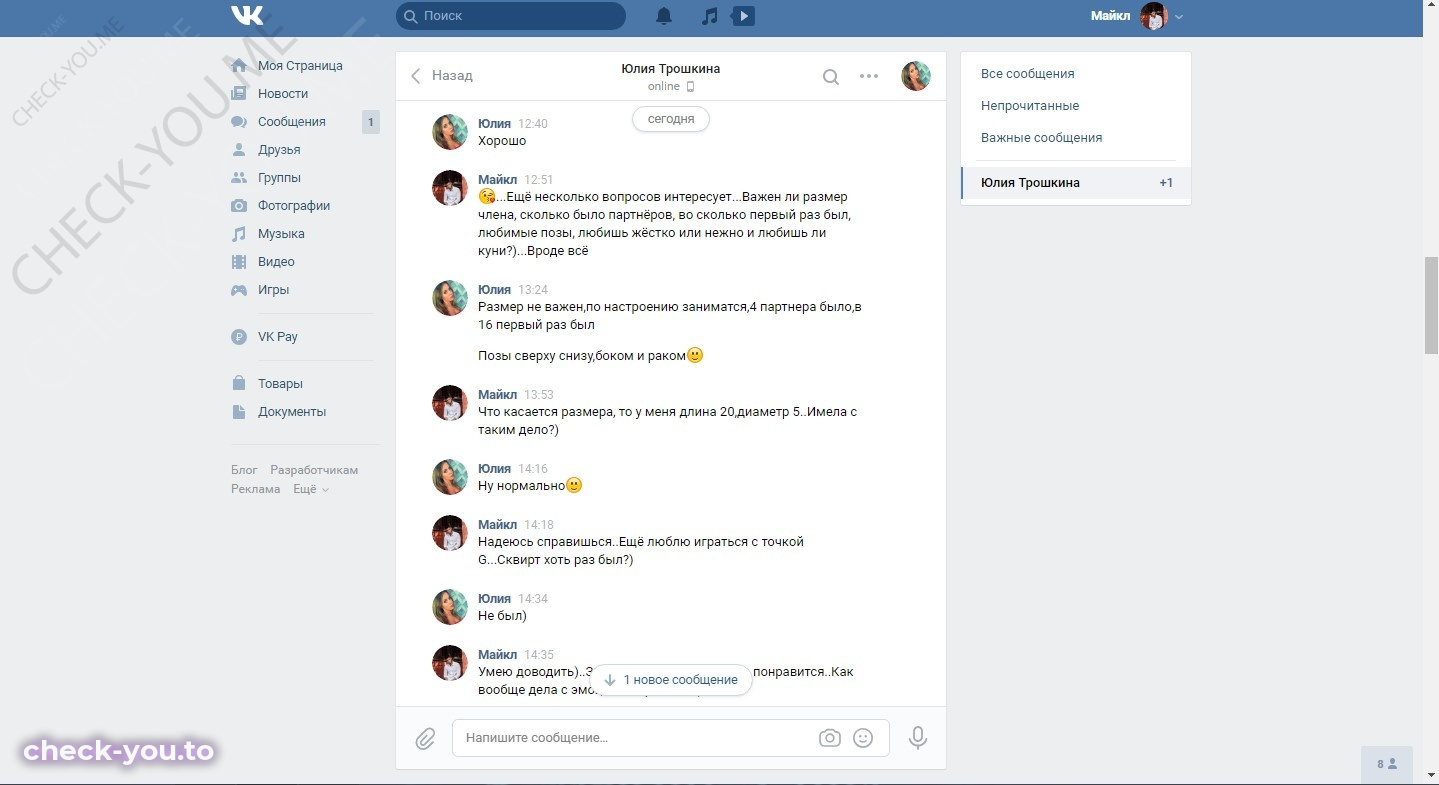Open Товары in sidebar
Viewport: 1439px width, 785px height.
[x=280, y=384]
